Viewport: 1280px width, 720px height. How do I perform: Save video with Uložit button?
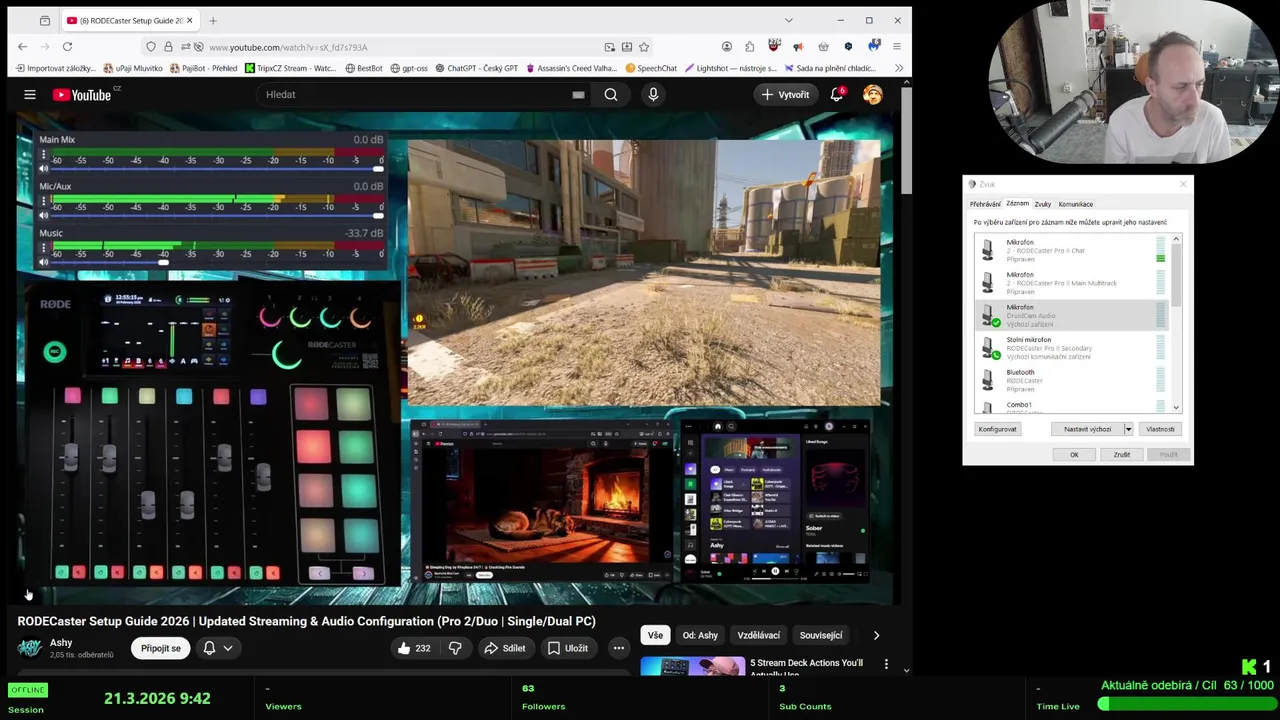coord(567,648)
